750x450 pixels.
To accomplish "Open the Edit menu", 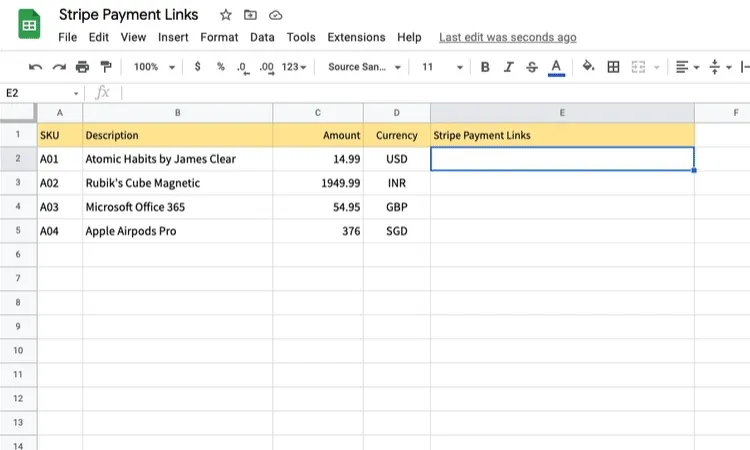I will point(99,37).
